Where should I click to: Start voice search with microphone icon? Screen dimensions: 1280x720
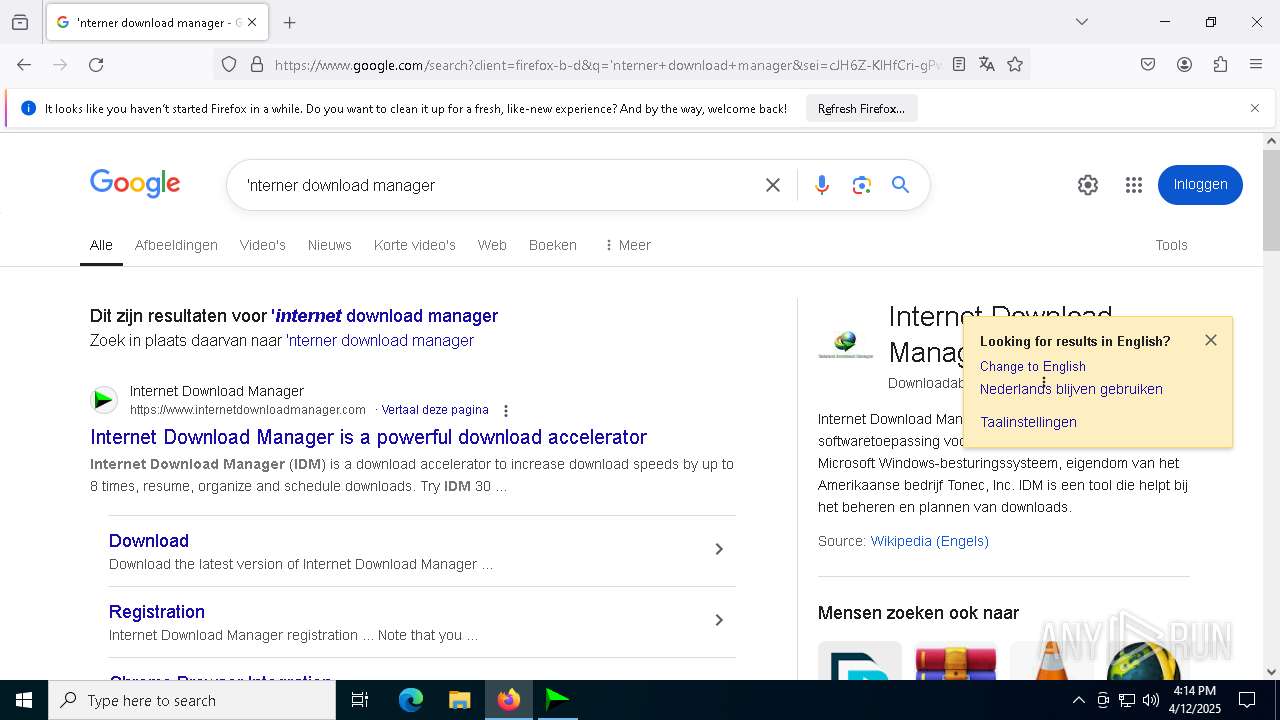point(821,185)
